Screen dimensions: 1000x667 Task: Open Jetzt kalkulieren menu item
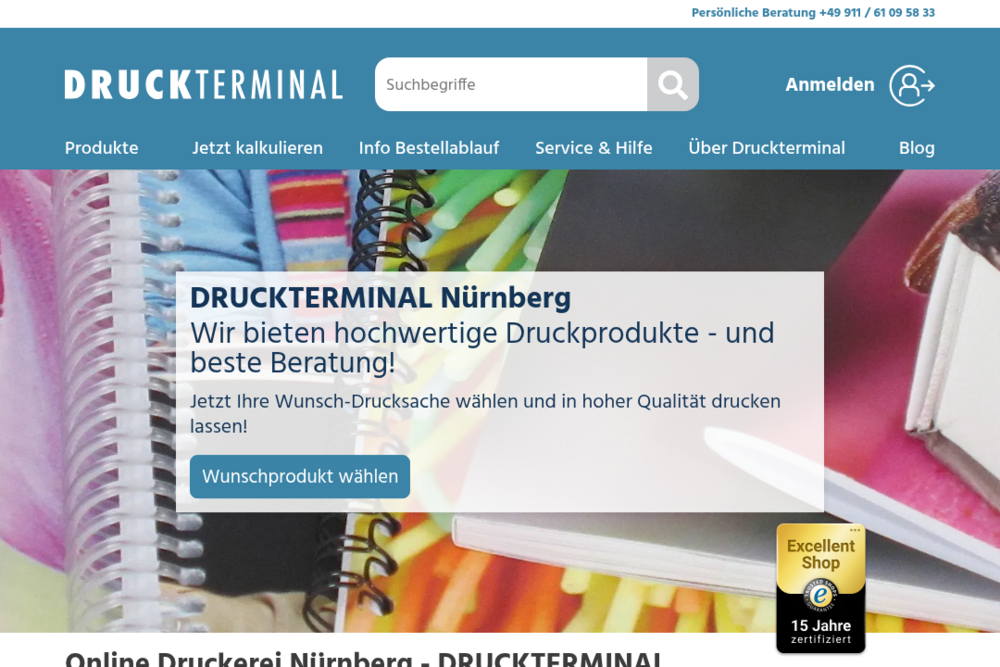pos(258,148)
